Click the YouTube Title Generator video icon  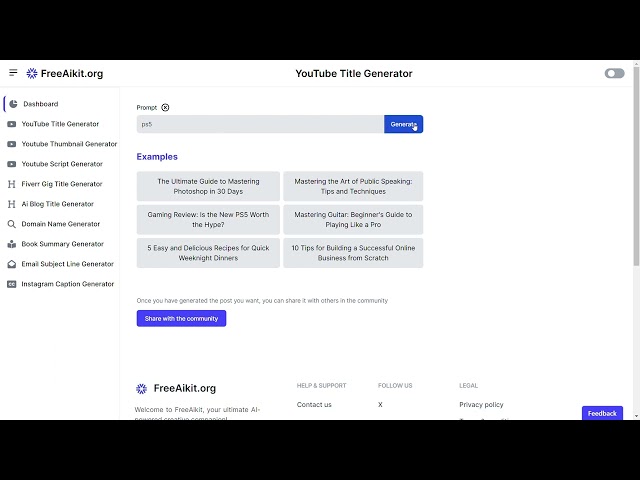pos(11,124)
